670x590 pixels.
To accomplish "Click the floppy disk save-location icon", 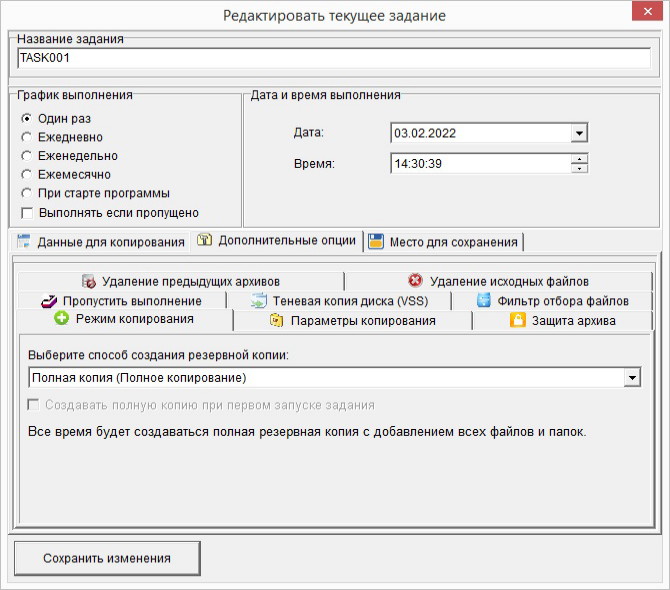I will click(376, 241).
